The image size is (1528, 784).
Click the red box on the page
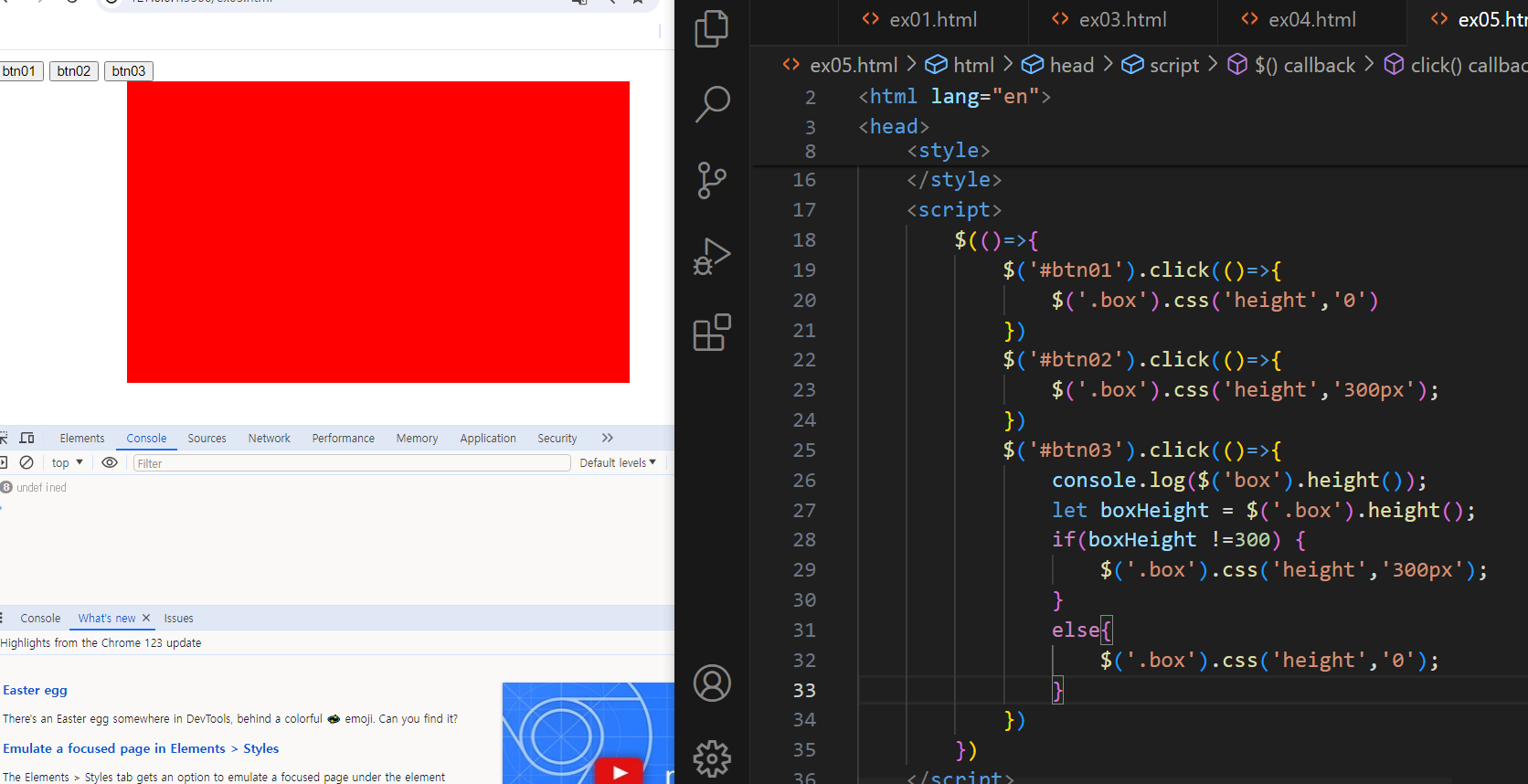tap(378, 232)
